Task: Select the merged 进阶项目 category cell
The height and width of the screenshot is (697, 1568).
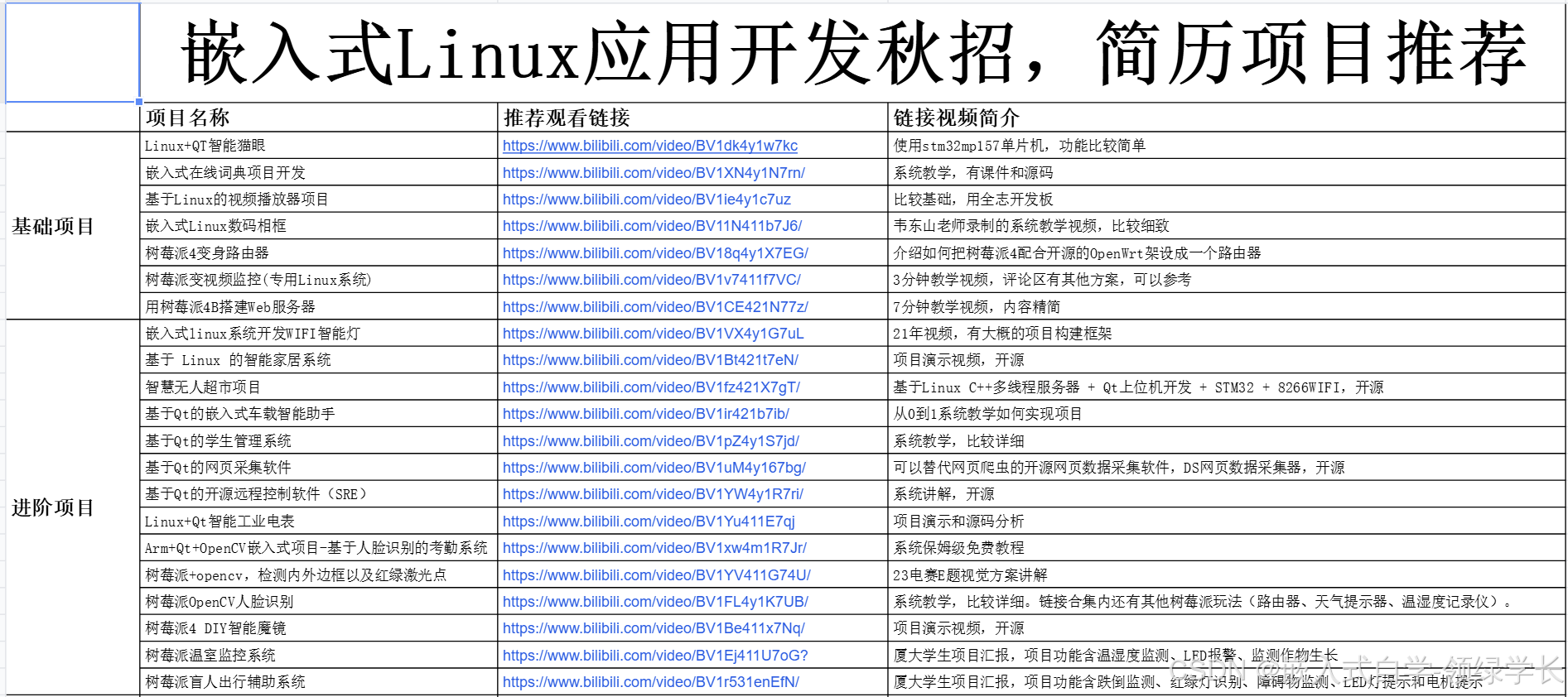Action: 73,507
